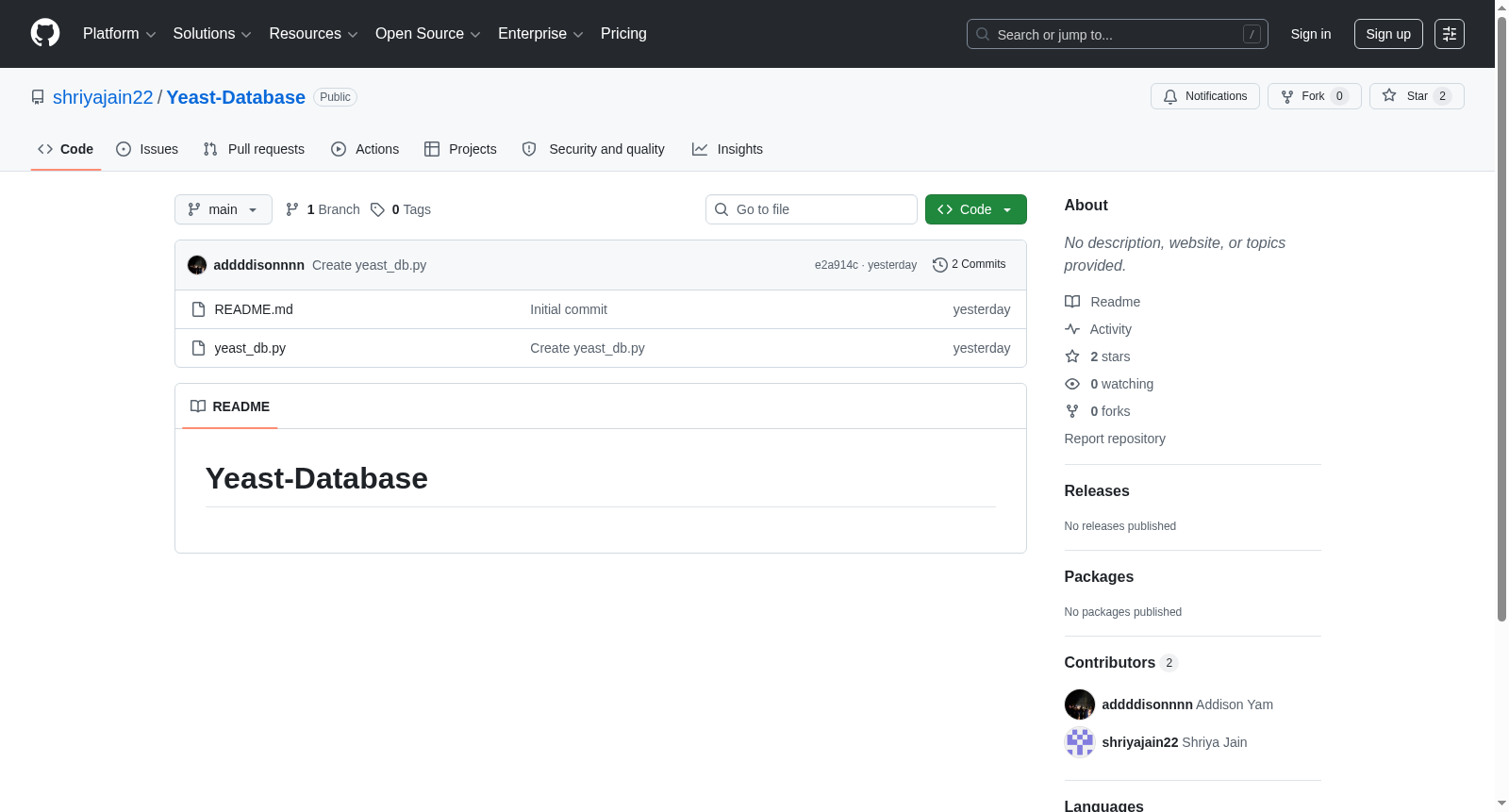Screen dimensions: 1509x812
Task: Open the green Code dropdown button
Action: (976, 209)
